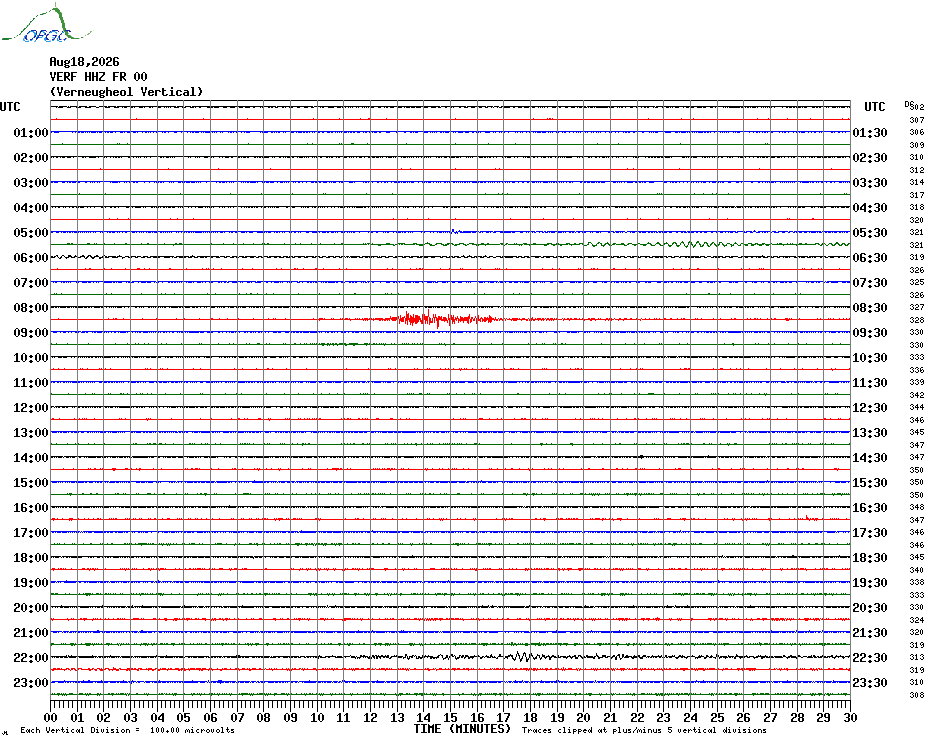This screenshot has height=744, width=930.
Task: Click the 10:00 hour label
Action: (31, 358)
